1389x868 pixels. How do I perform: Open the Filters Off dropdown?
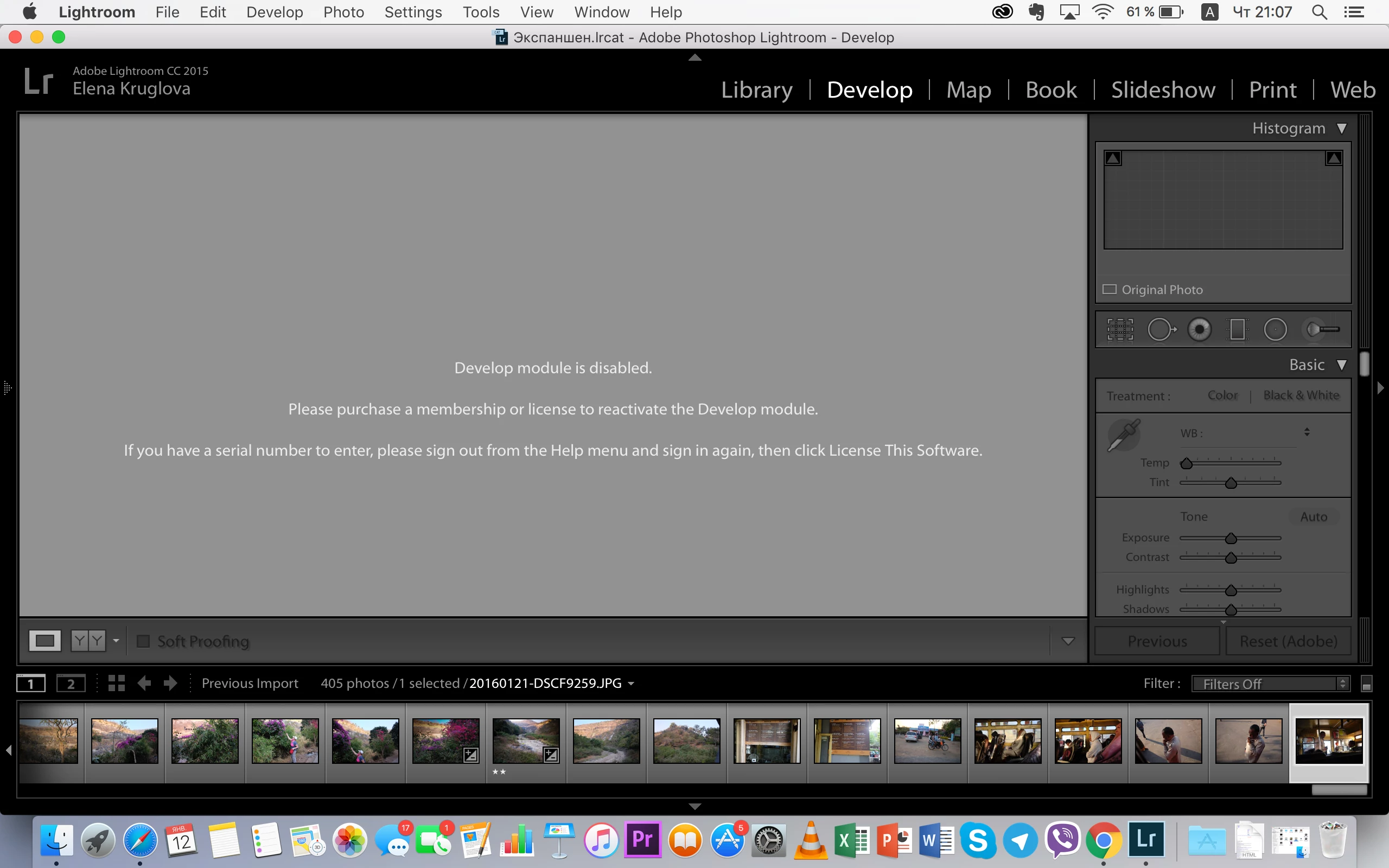tap(1270, 684)
